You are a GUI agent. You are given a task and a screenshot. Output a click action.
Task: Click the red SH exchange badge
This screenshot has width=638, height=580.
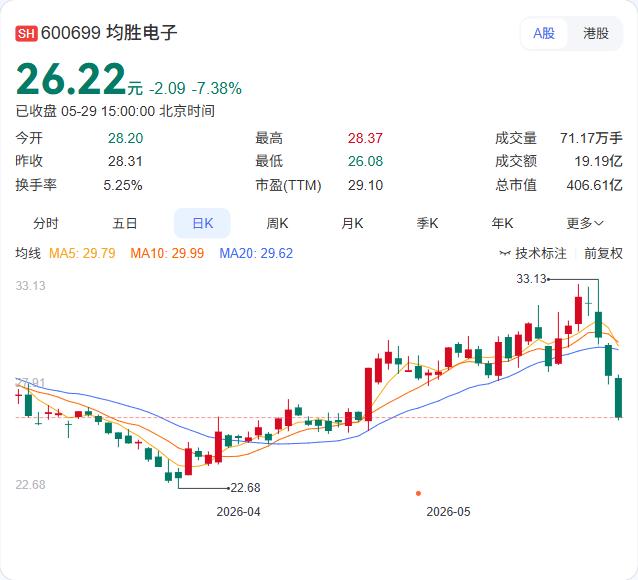click(26, 33)
